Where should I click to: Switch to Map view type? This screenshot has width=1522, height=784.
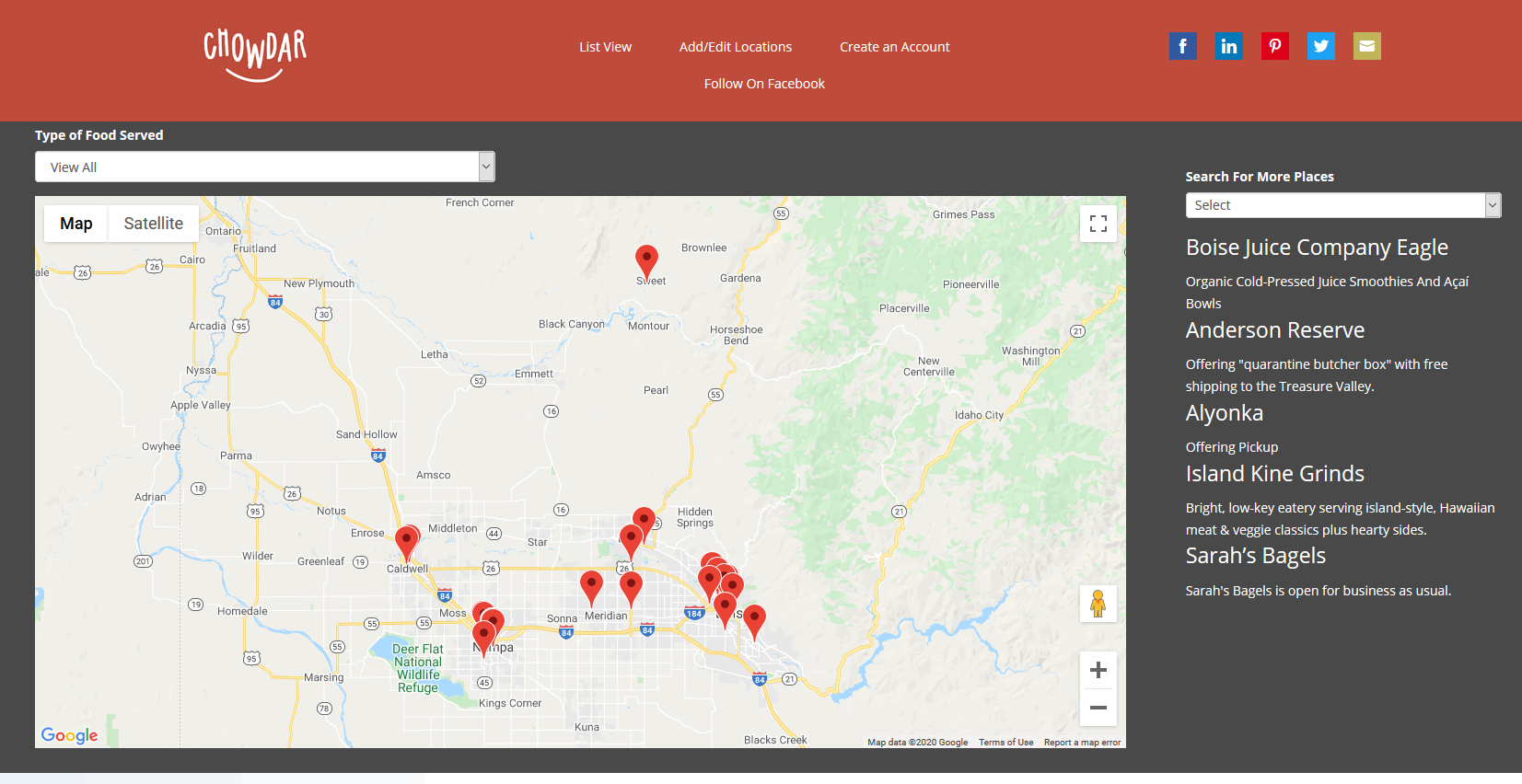coord(76,224)
